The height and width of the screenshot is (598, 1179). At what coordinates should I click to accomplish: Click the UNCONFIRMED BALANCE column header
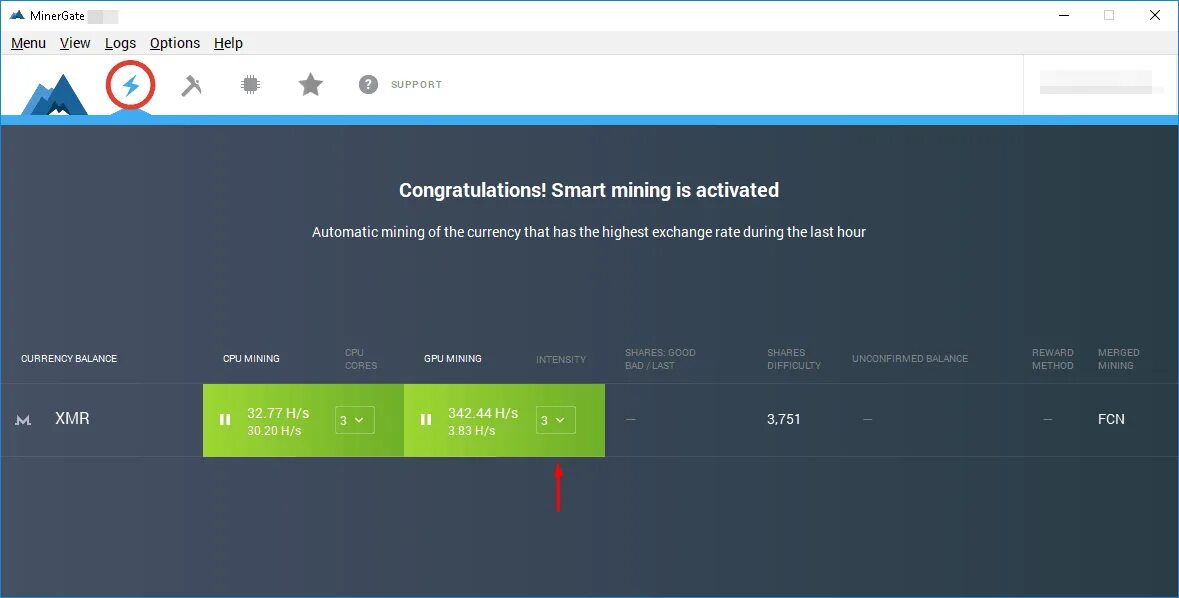pyautogui.click(x=910, y=358)
